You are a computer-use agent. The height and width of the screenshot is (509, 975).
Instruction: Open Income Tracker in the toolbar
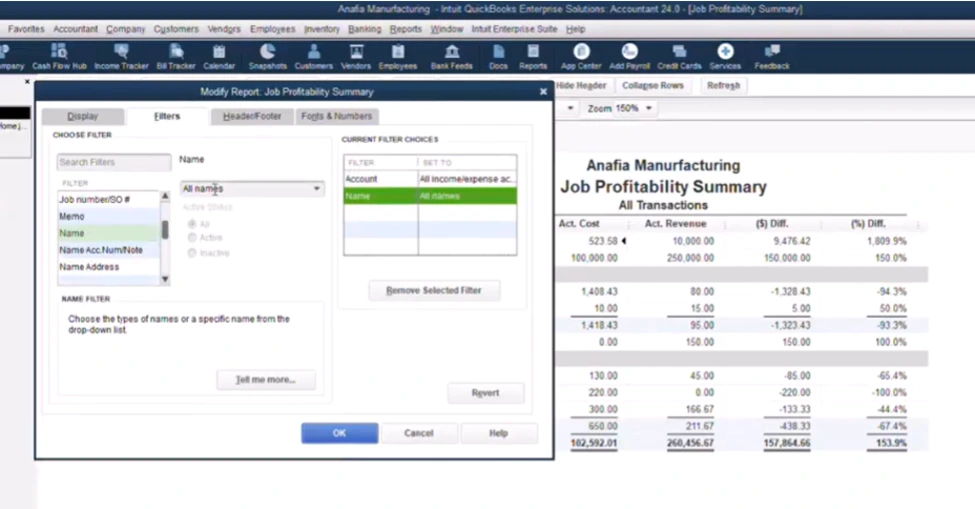pos(121,57)
